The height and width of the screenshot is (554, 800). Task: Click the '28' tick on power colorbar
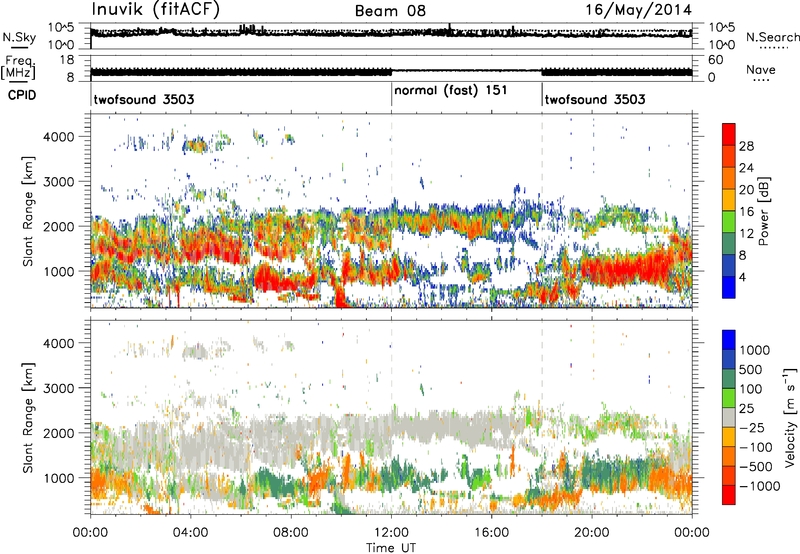(746, 146)
